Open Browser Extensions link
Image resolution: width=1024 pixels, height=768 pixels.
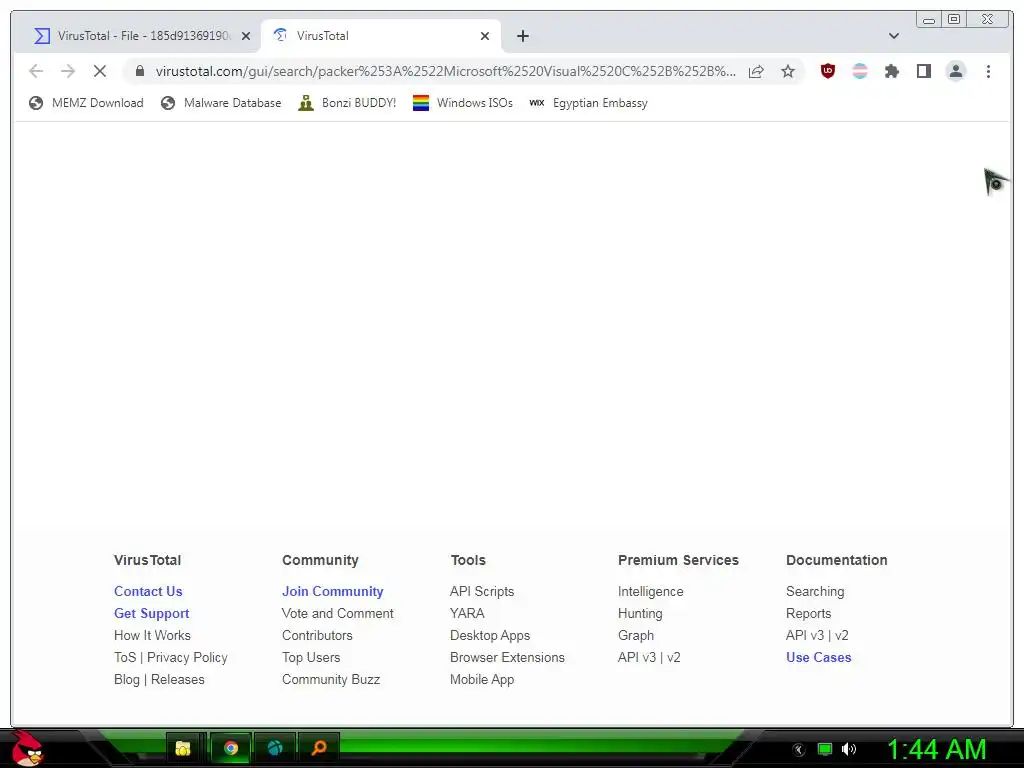pyautogui.click(x=507, y=658)
